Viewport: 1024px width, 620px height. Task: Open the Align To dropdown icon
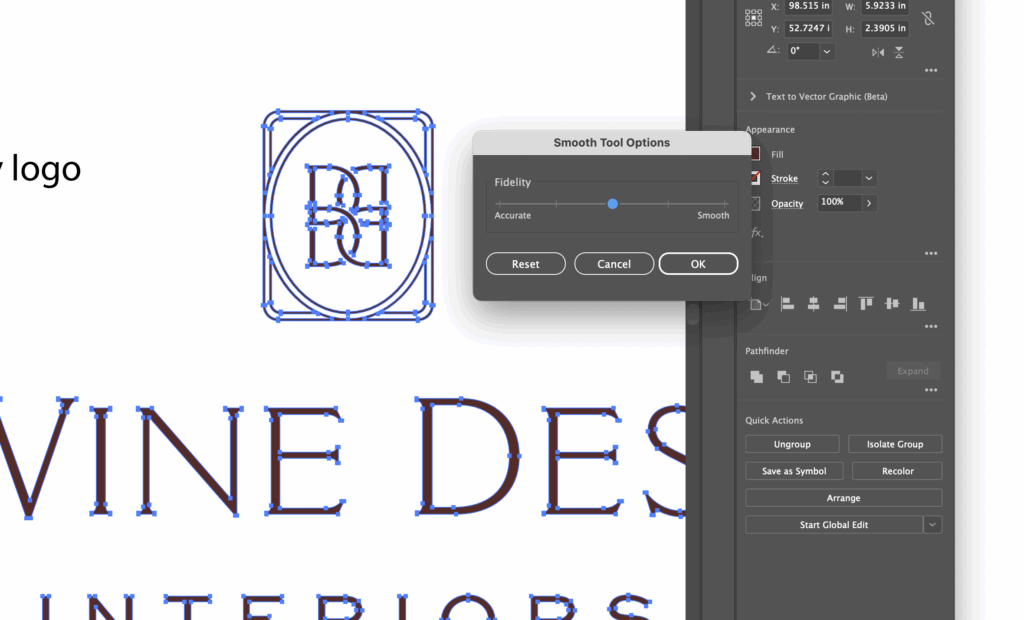759,304
